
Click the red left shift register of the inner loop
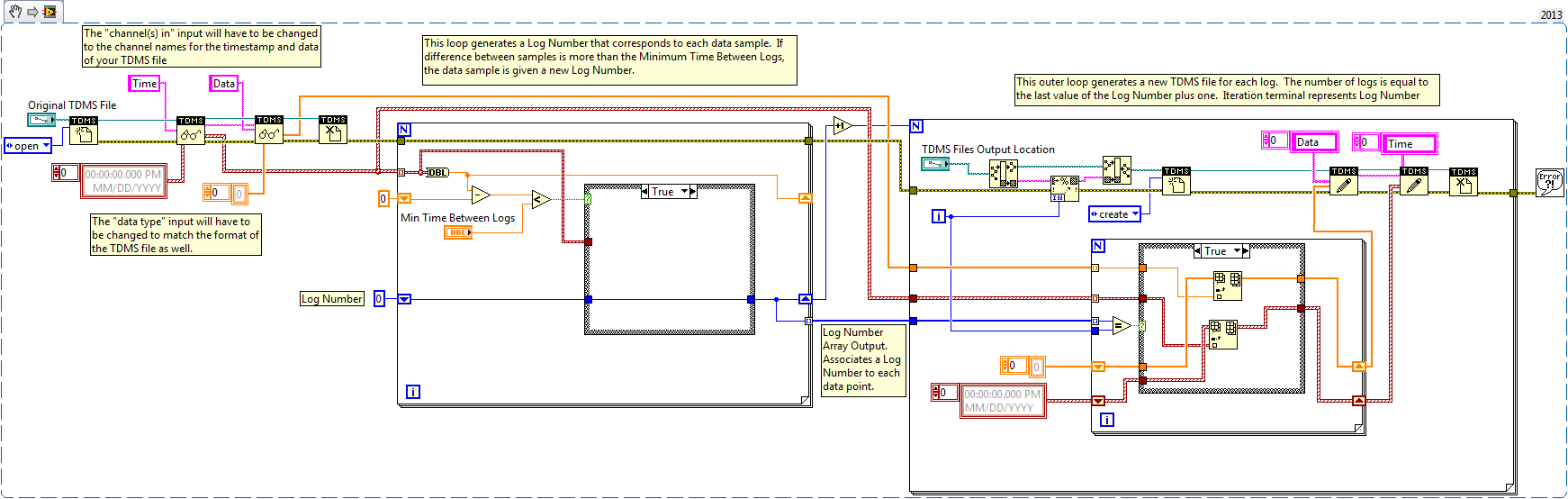1098,401
